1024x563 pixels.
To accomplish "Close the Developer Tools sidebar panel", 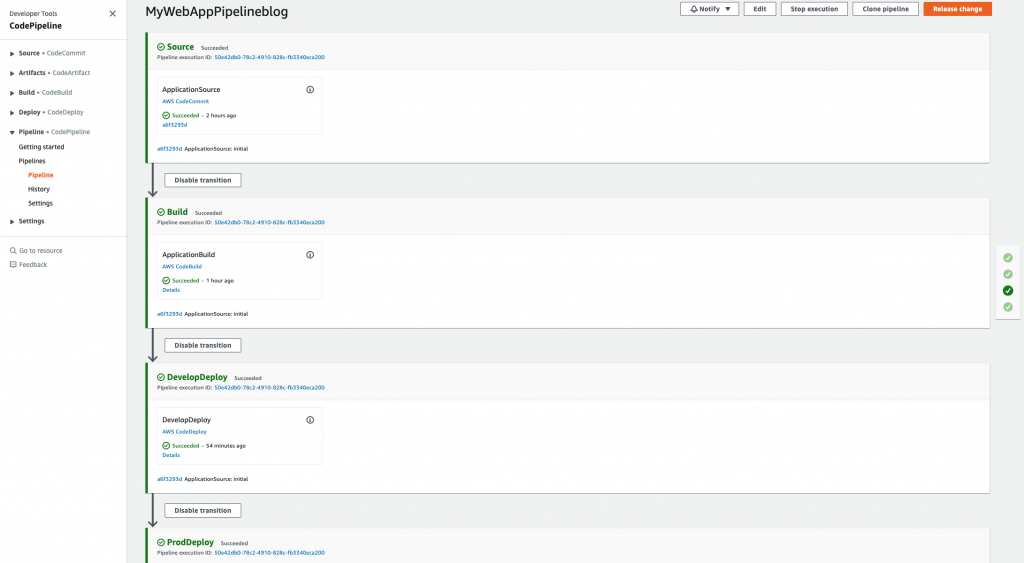I will point(112,14).
